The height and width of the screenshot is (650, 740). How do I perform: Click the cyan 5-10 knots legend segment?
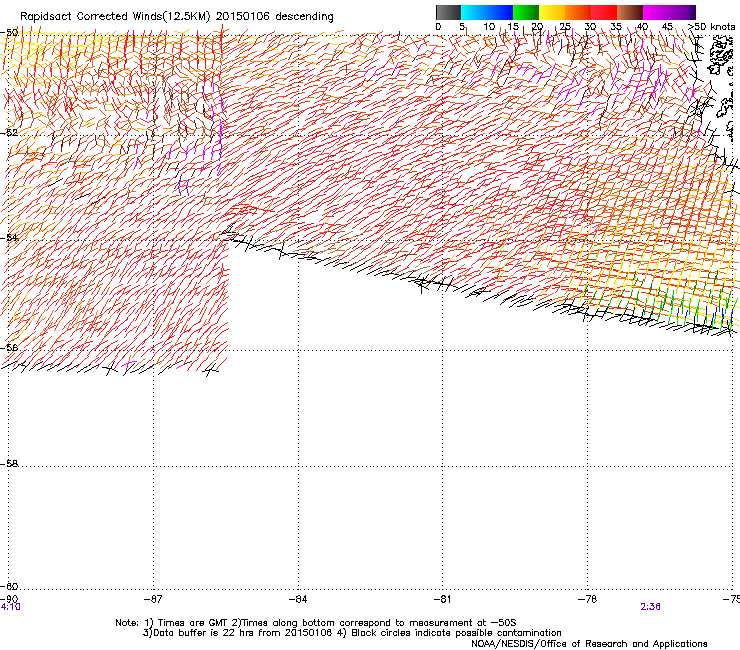coord(474,12)
